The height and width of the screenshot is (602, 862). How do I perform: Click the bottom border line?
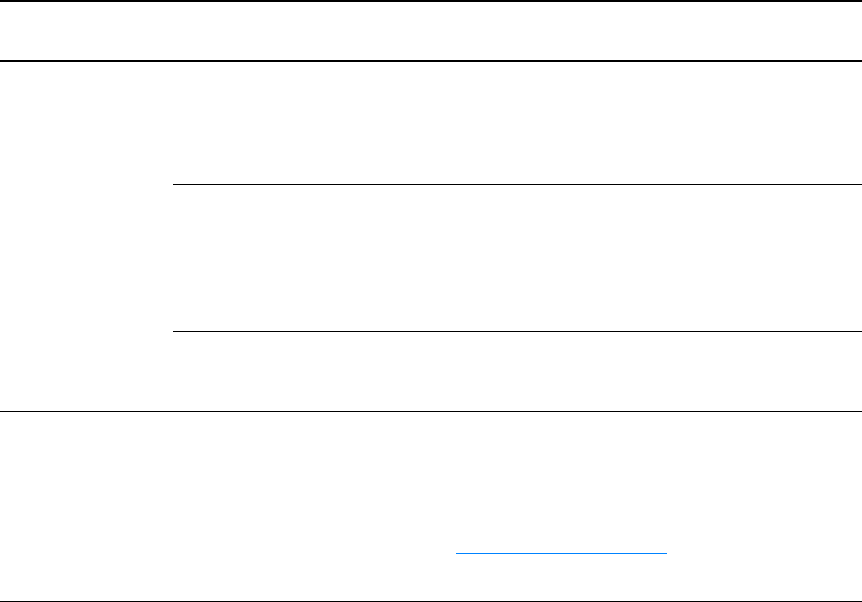[431, 601]
